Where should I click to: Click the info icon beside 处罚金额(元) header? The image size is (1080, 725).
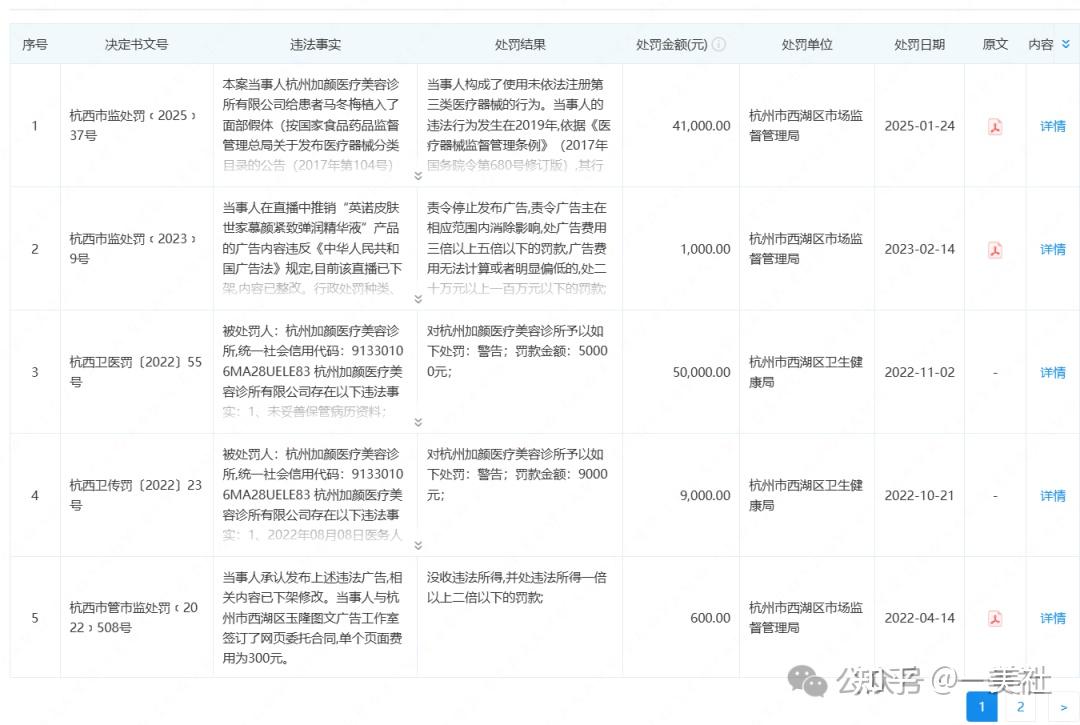(x=721, y=43)
